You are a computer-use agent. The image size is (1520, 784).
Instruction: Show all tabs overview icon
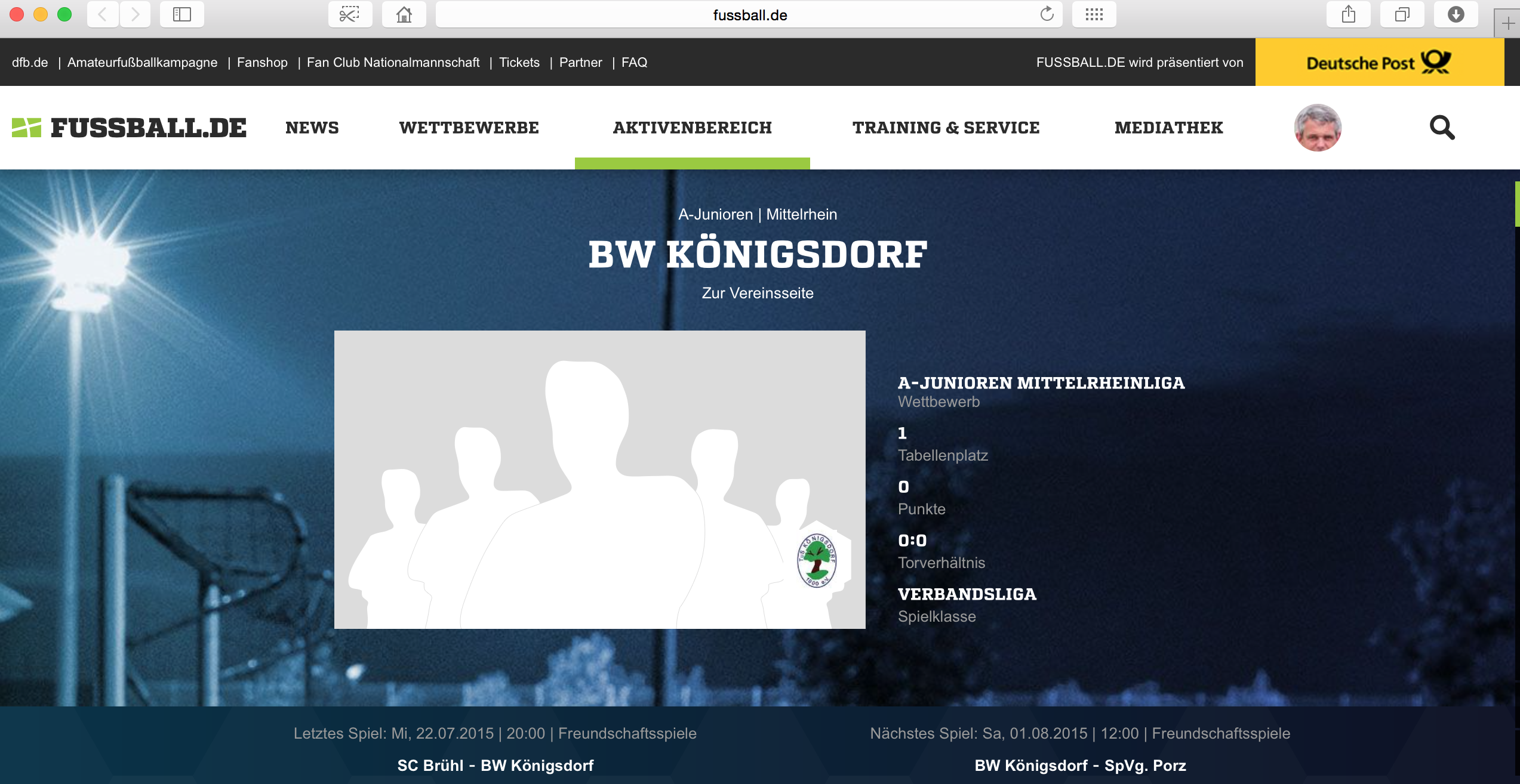pos(1402,14)
